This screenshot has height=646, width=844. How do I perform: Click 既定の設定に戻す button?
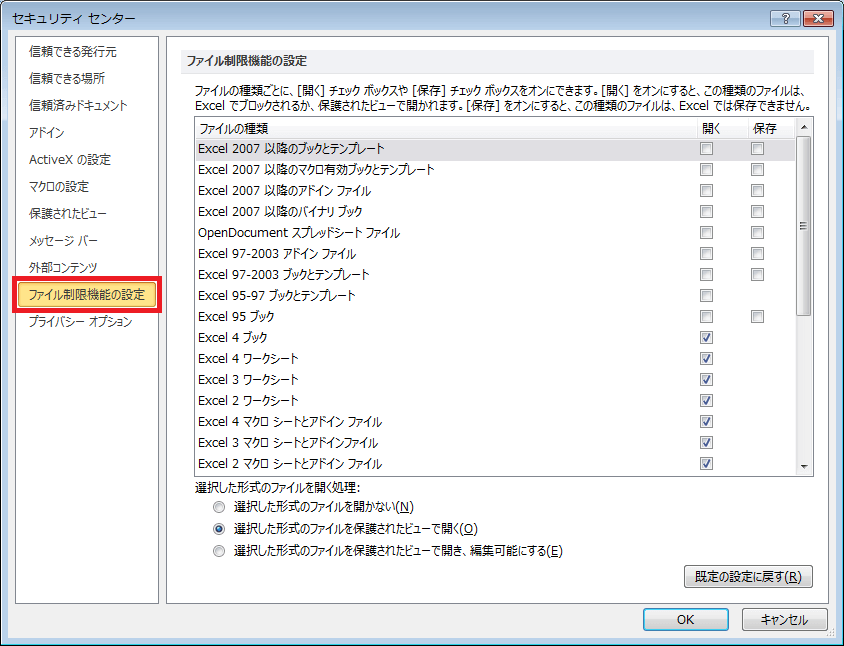click(x=748, y=577)
